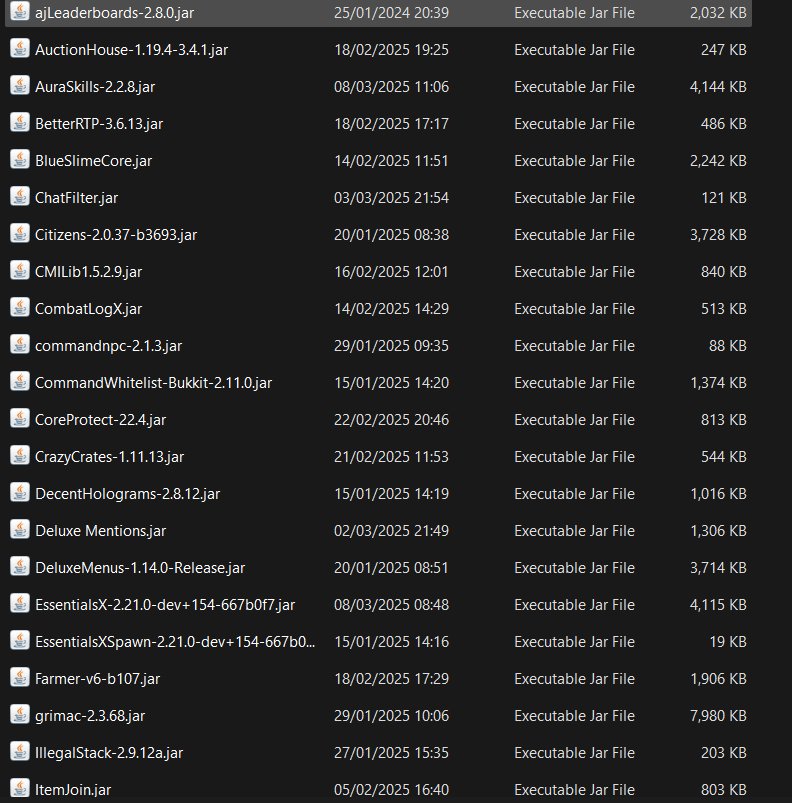The image size is (792, 803).
Task: Click the jar icon beside CombatLogX.jar
Action: 20,308
